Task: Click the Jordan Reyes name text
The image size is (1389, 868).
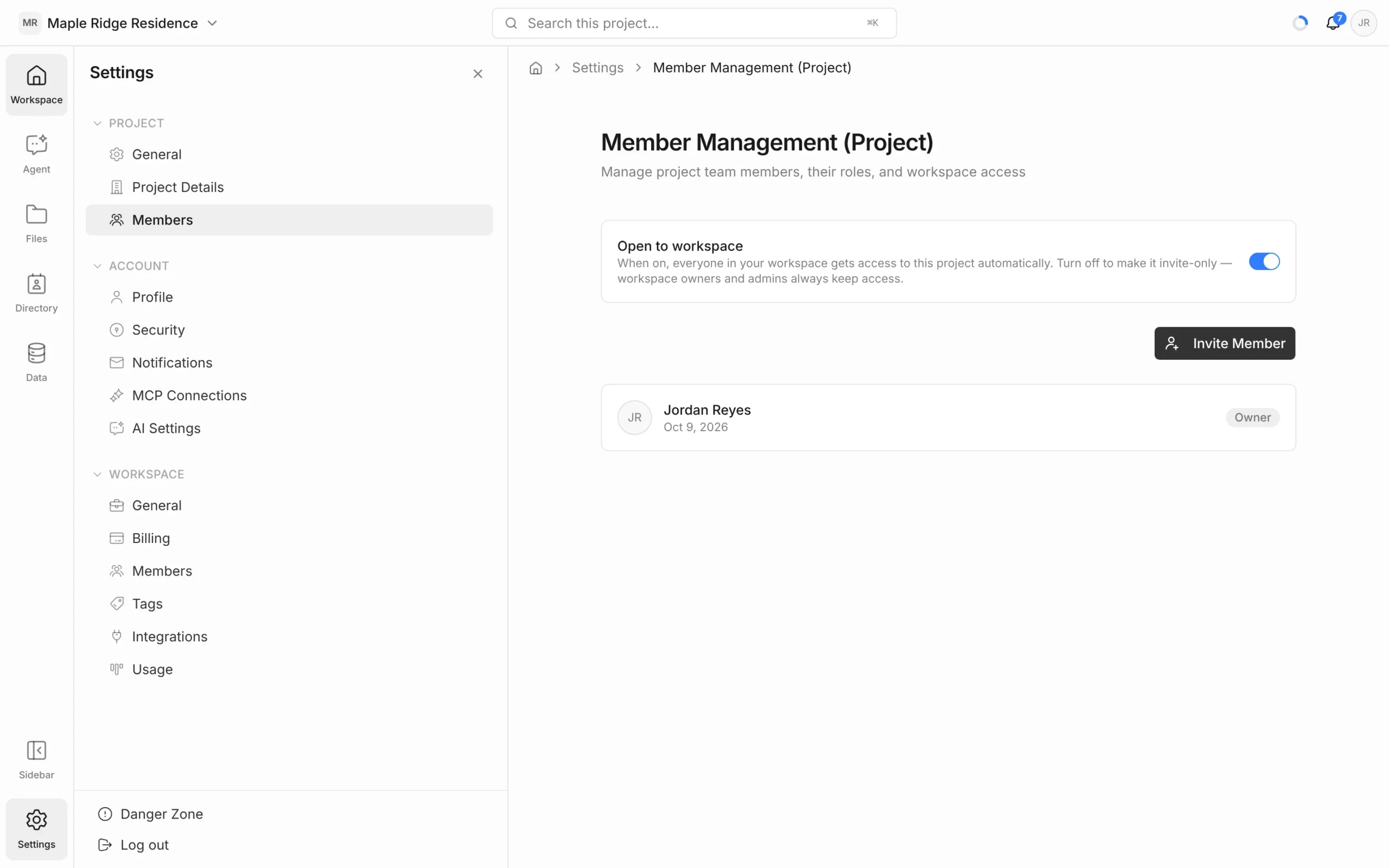Action: pyautogui.click(x=707, y=410)
